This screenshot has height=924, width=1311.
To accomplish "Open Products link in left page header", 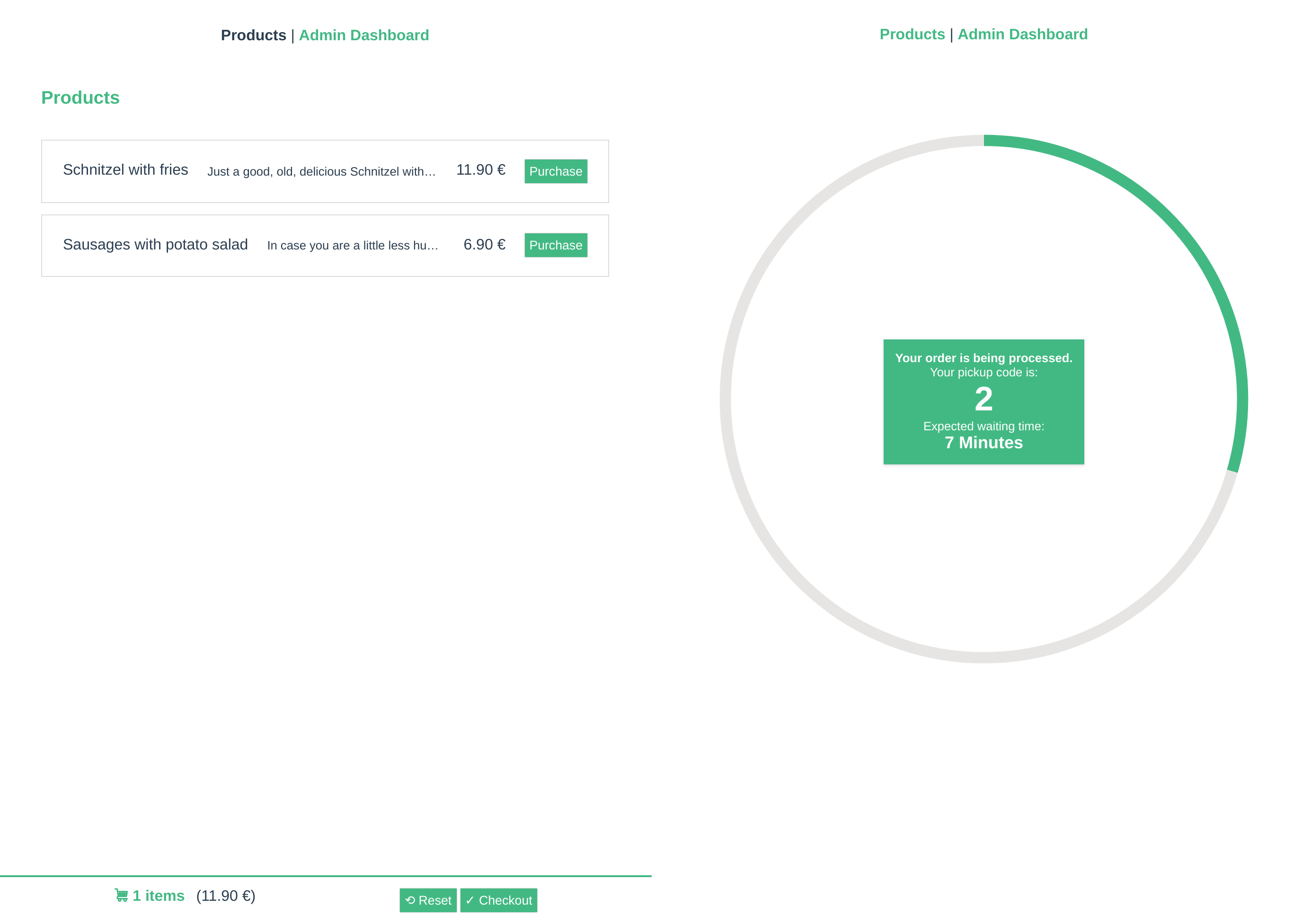I will [x=254, y=36].
